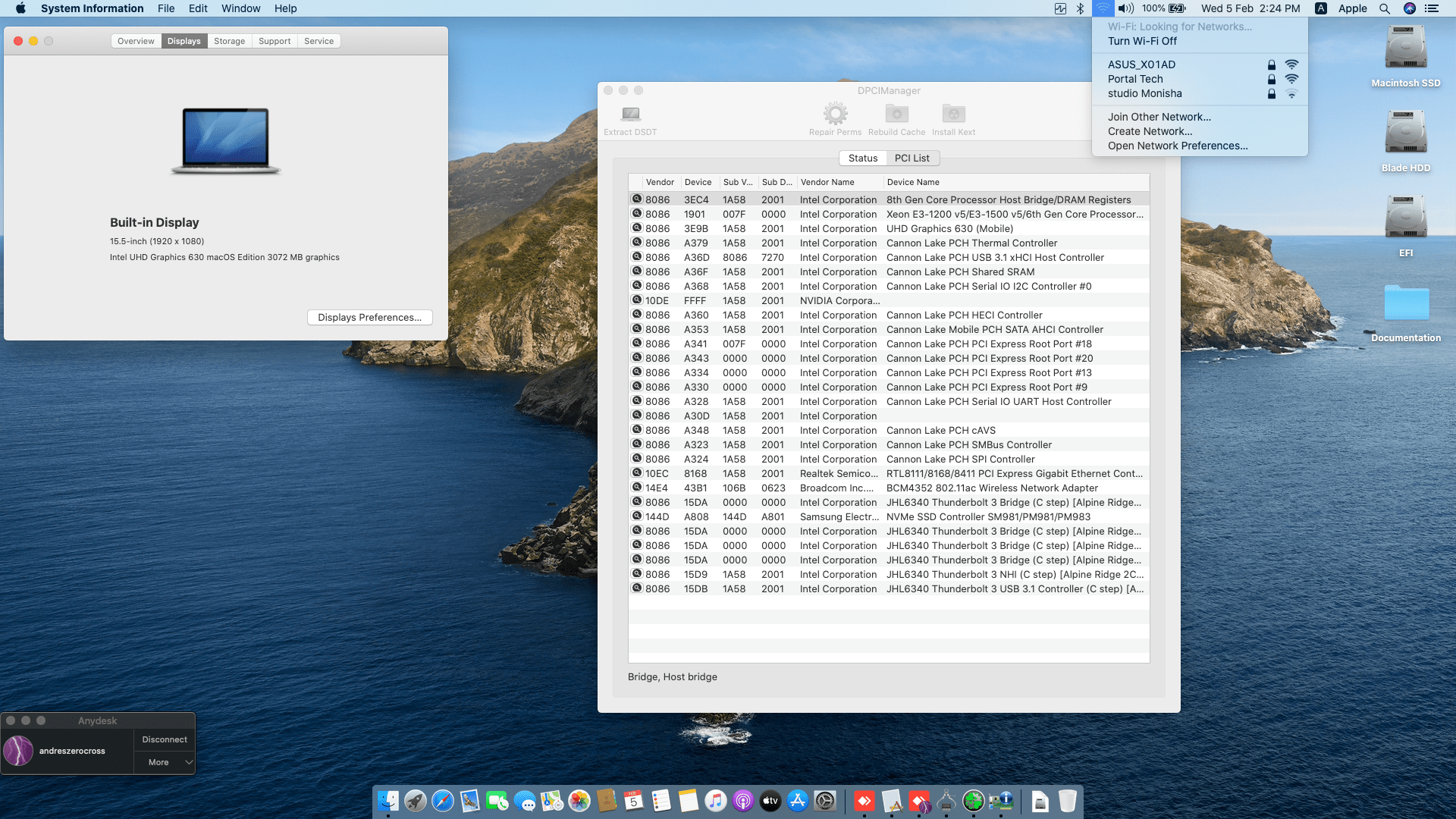Click the Displays Preferences button
1456x819 pixels.
pyautogui.click(x=369, y=317)
